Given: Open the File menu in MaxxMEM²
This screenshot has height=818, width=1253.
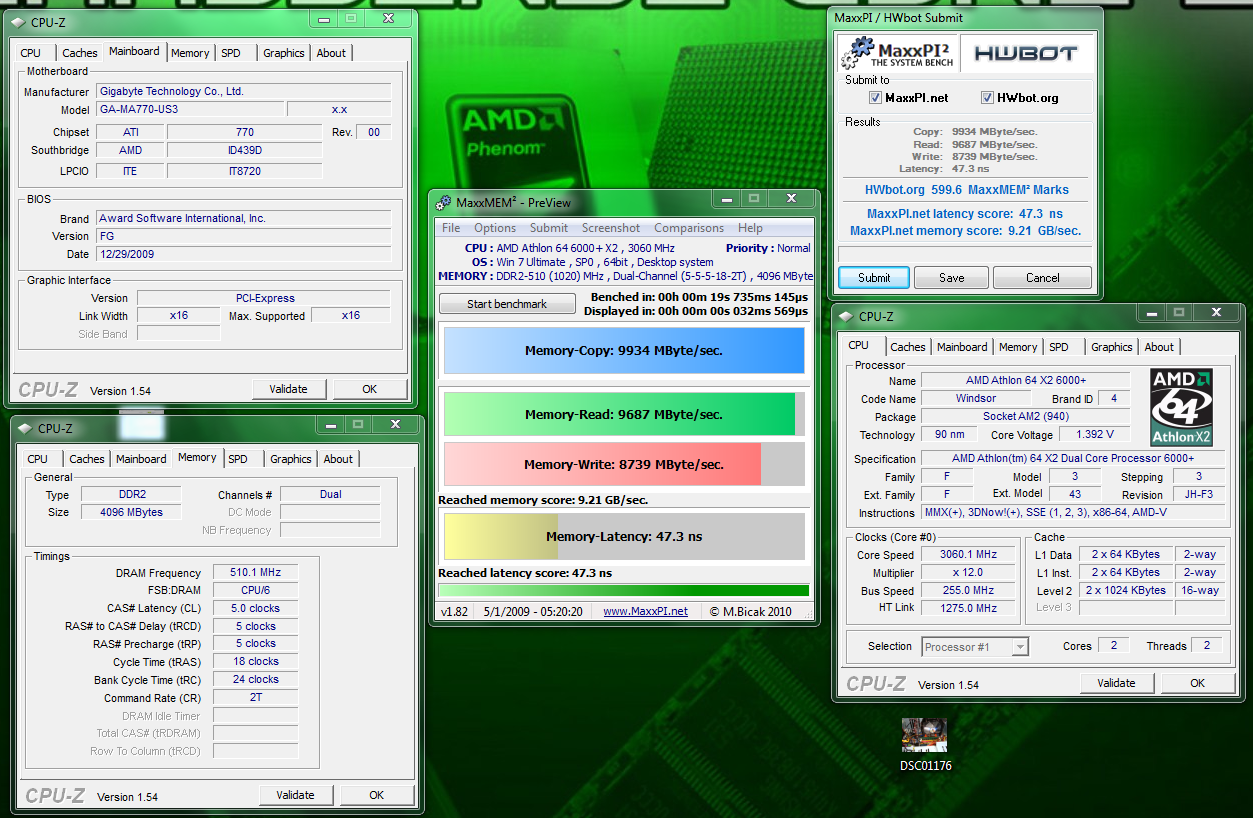Looking at the screenshot, I should [452, 228].
